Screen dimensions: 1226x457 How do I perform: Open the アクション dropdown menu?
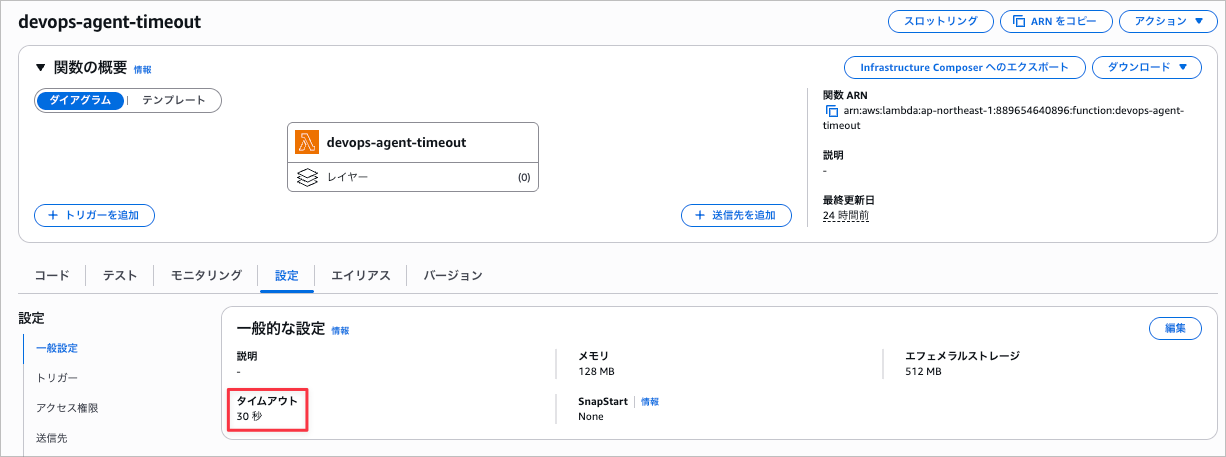1167,21
